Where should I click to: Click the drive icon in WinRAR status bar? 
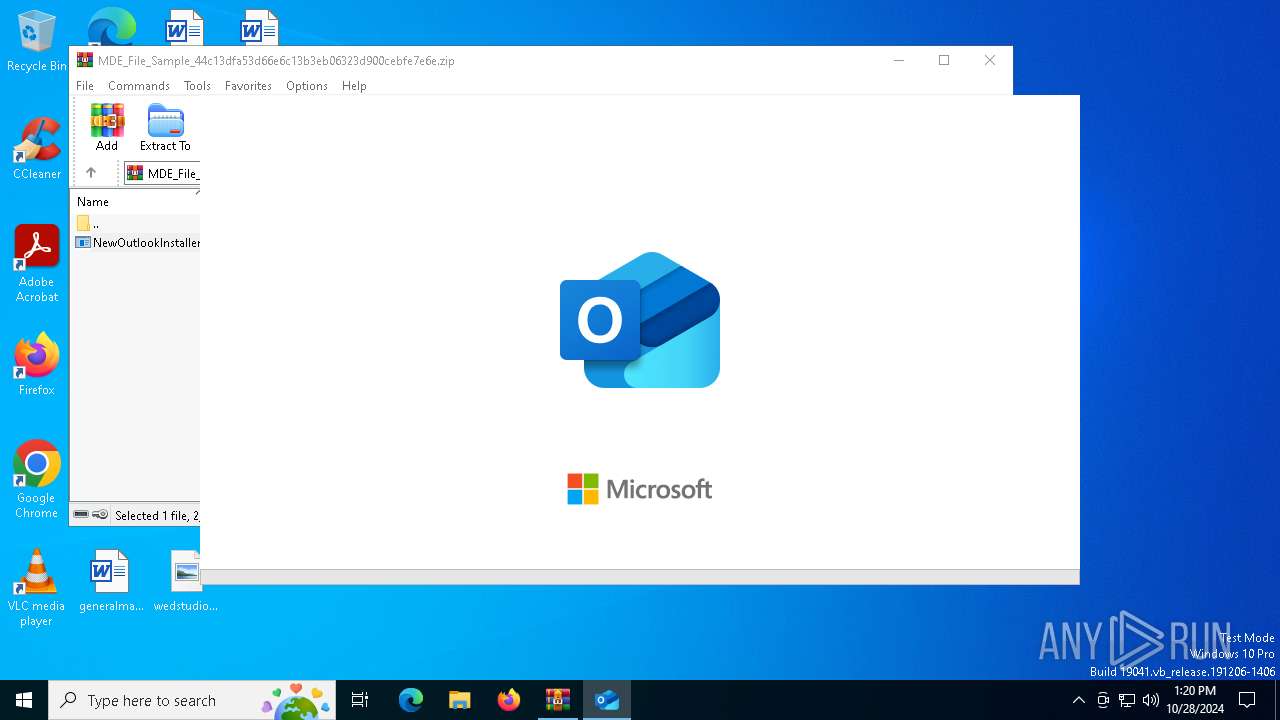[81, 515]
